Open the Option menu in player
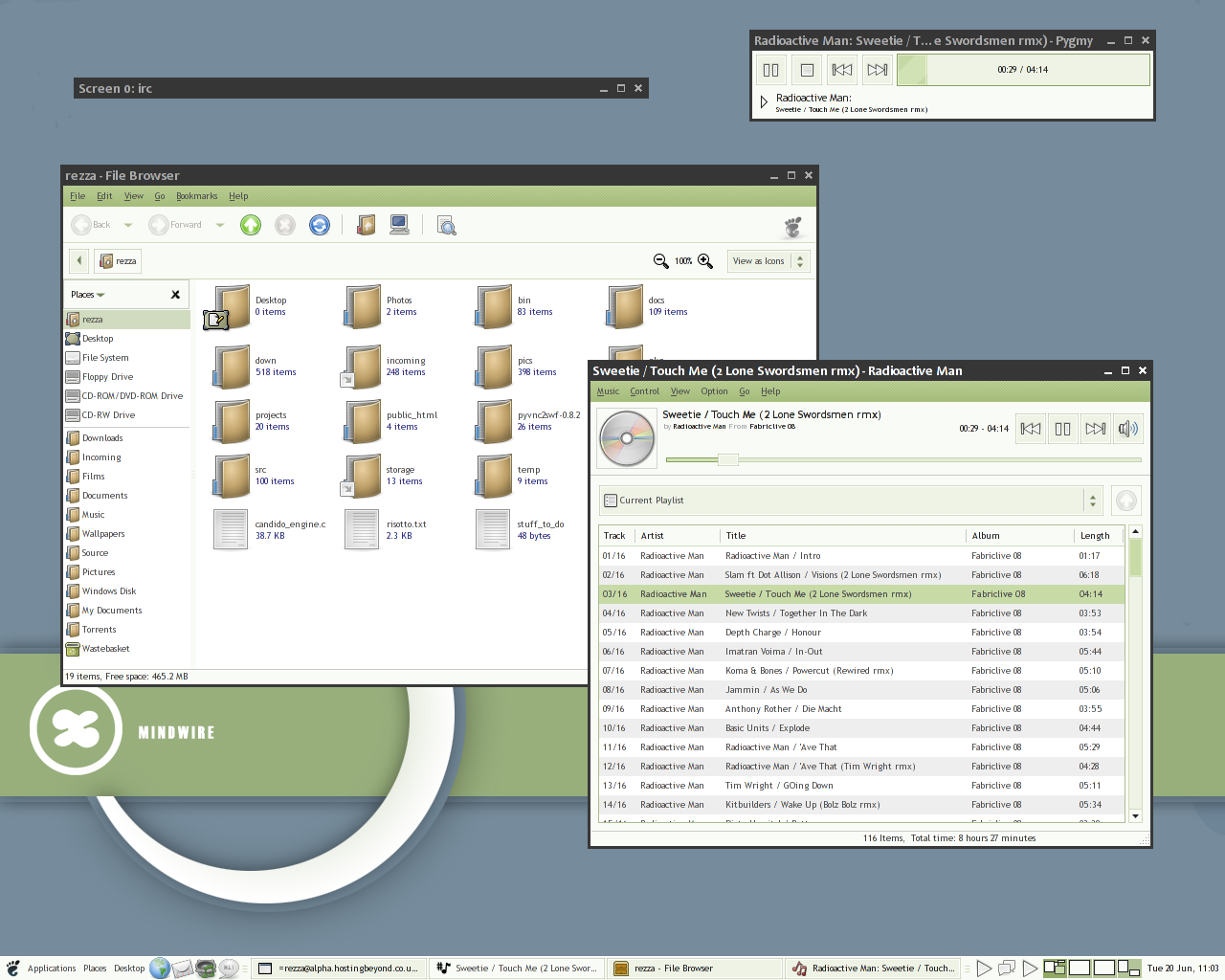This screenshot has height=980, width=1225. [714, 391]
